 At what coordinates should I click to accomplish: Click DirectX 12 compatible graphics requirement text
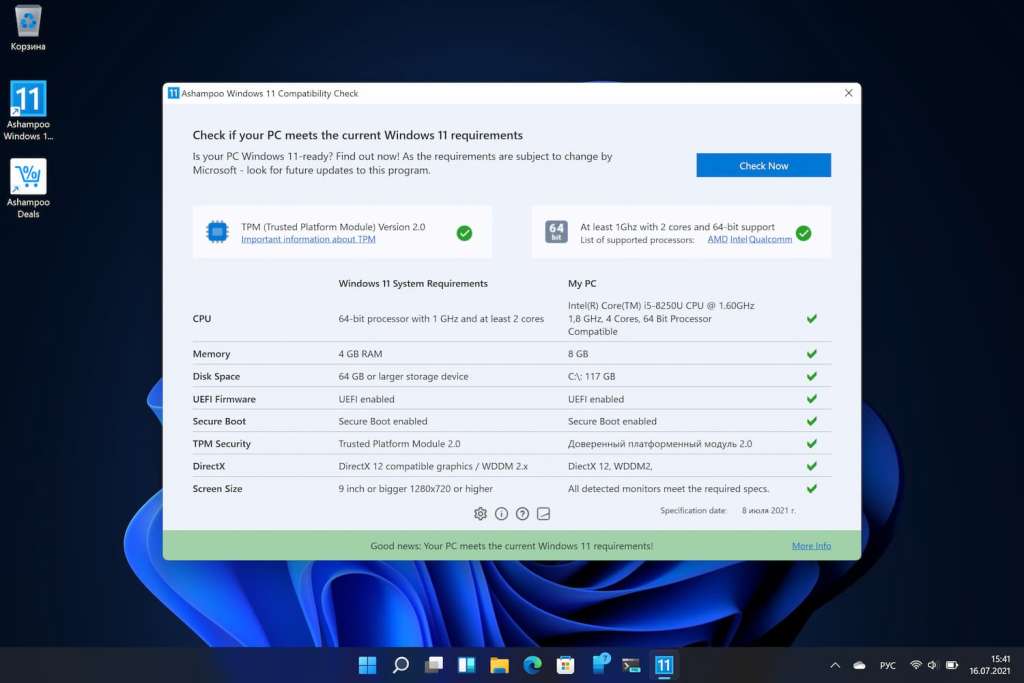point(433,466)
